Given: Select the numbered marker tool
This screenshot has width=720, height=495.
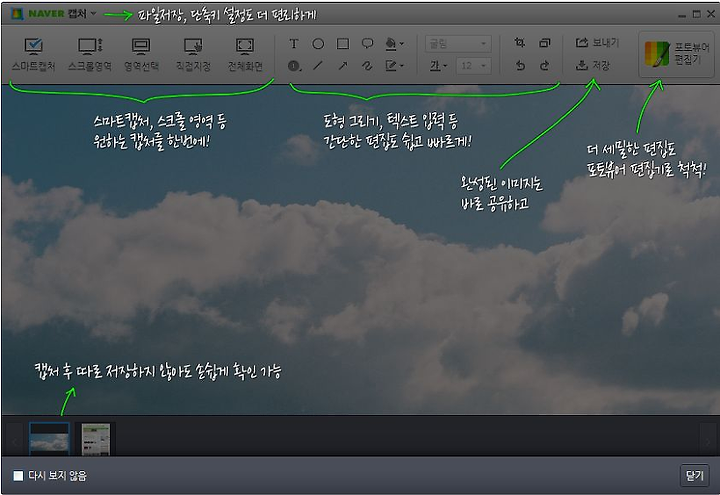Looking at the screenshot, I should (x=294, y=66).
